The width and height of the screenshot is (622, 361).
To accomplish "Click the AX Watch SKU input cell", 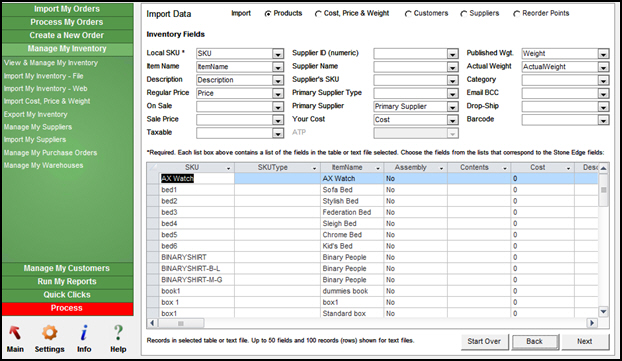I will [x=197, y=179].
